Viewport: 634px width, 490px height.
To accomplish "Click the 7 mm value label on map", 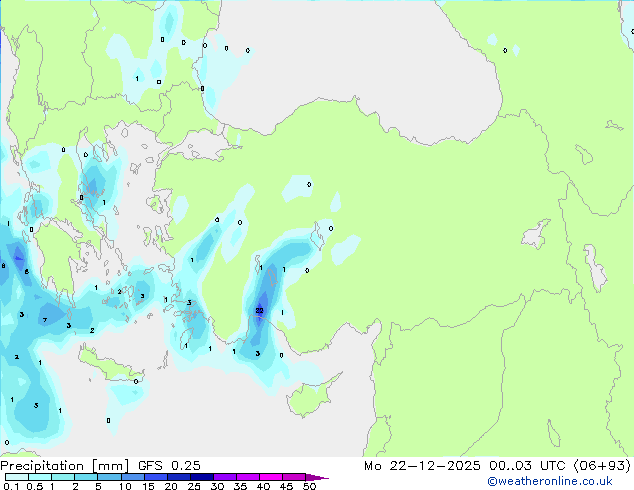I will click(x=44, y=320).
